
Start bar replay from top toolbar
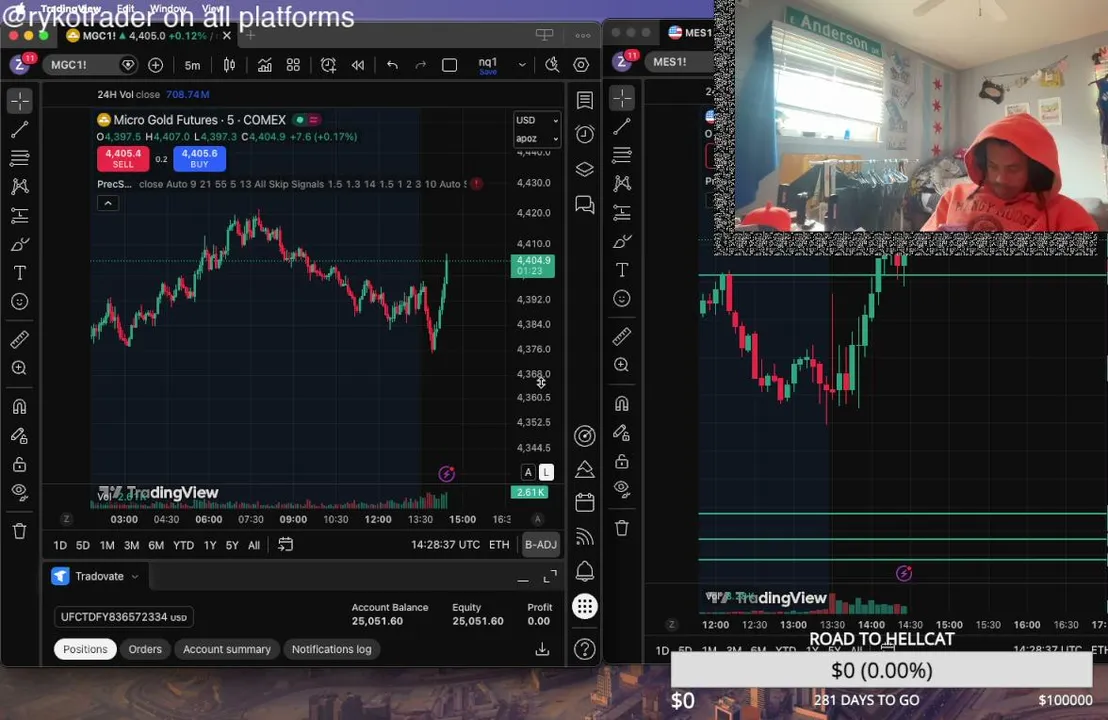(358, 65)
